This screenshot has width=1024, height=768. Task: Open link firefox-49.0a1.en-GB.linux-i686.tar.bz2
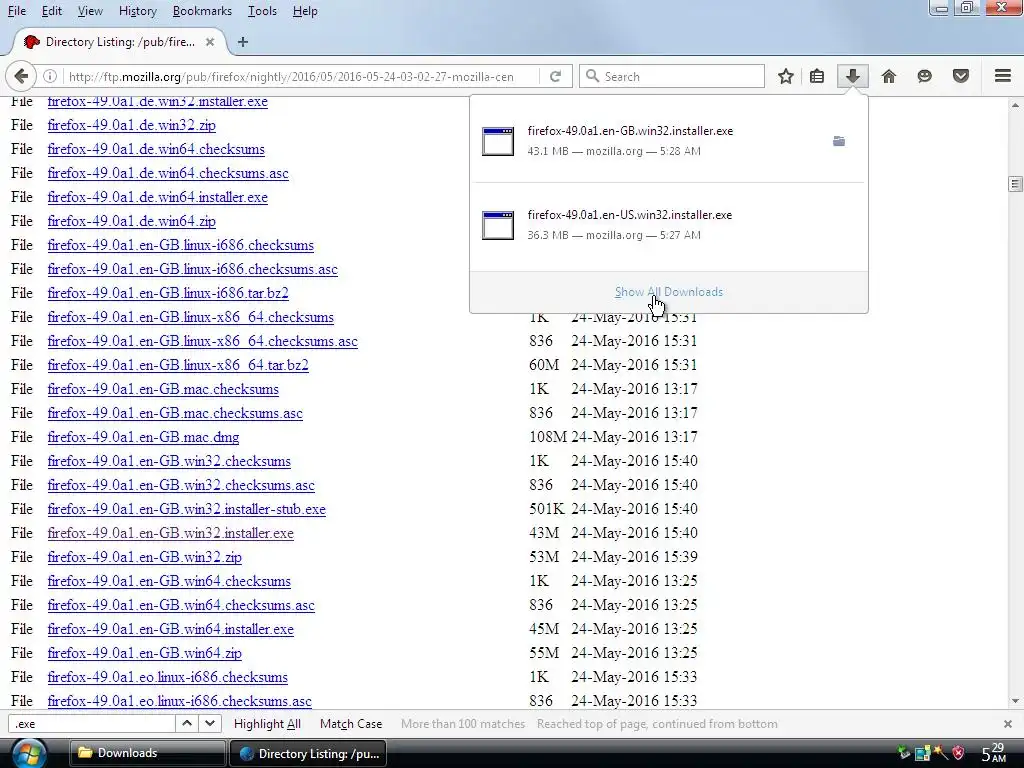coord(168,293)
